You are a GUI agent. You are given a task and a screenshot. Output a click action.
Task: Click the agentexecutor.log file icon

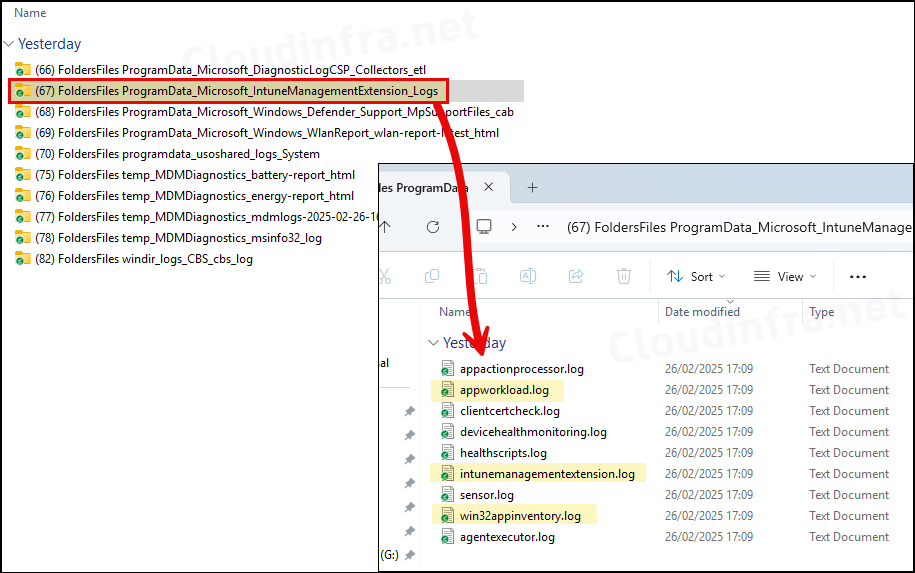point(447,536)
